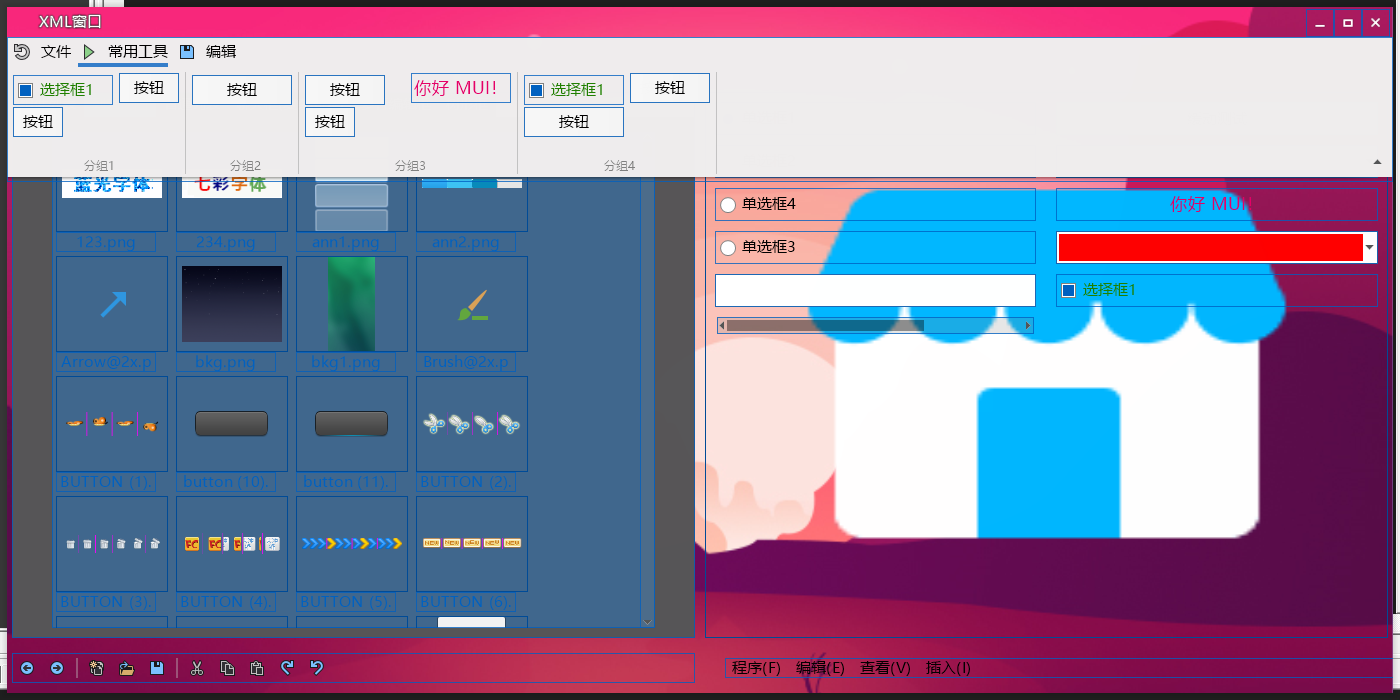Viewport: 1400px width, 700px height.
Task: Toggle 选择框1 checkbox in 分组1
Action: pos(26,90)
